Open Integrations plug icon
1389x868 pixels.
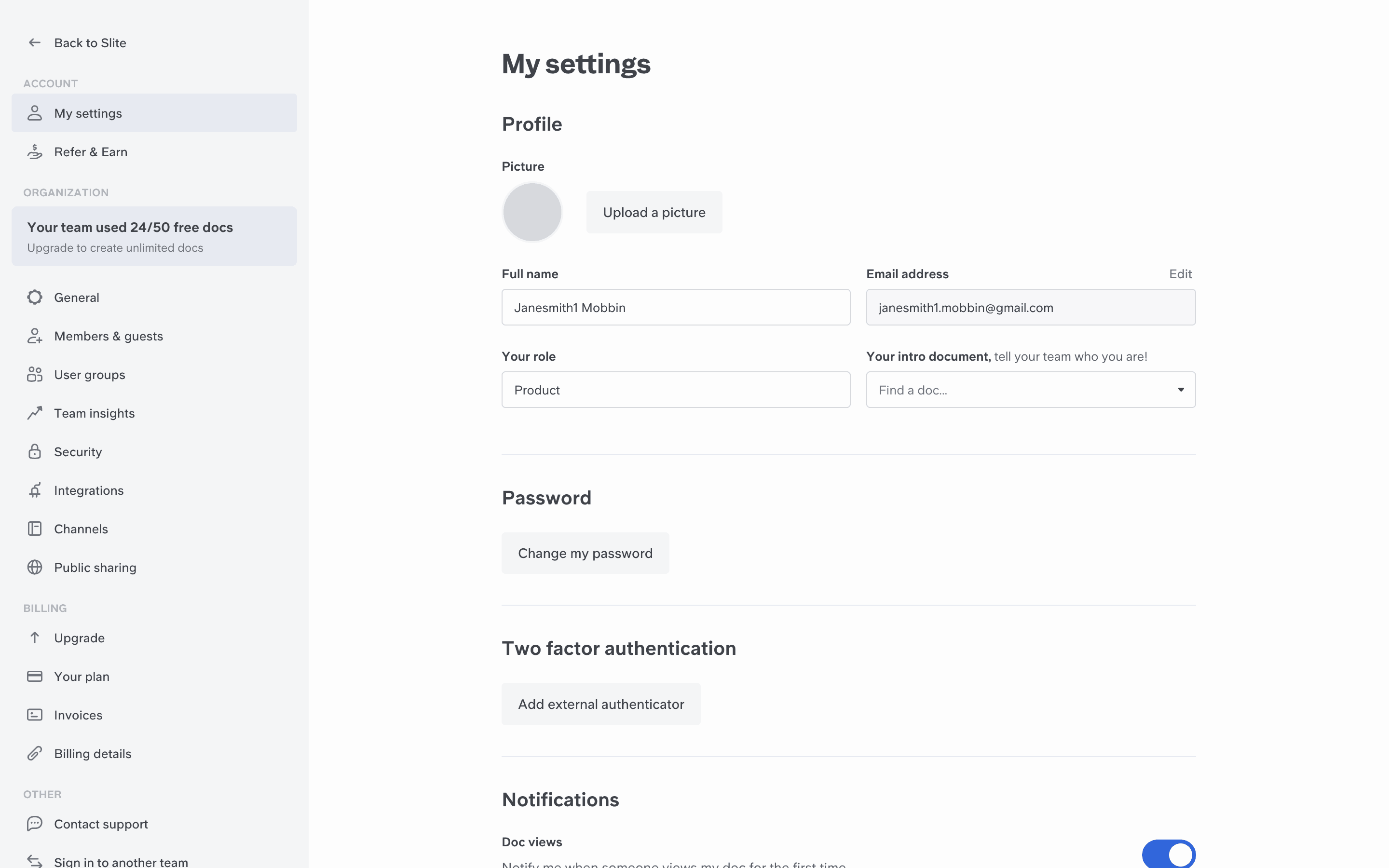pyautogui.click(x=34, y=489)
